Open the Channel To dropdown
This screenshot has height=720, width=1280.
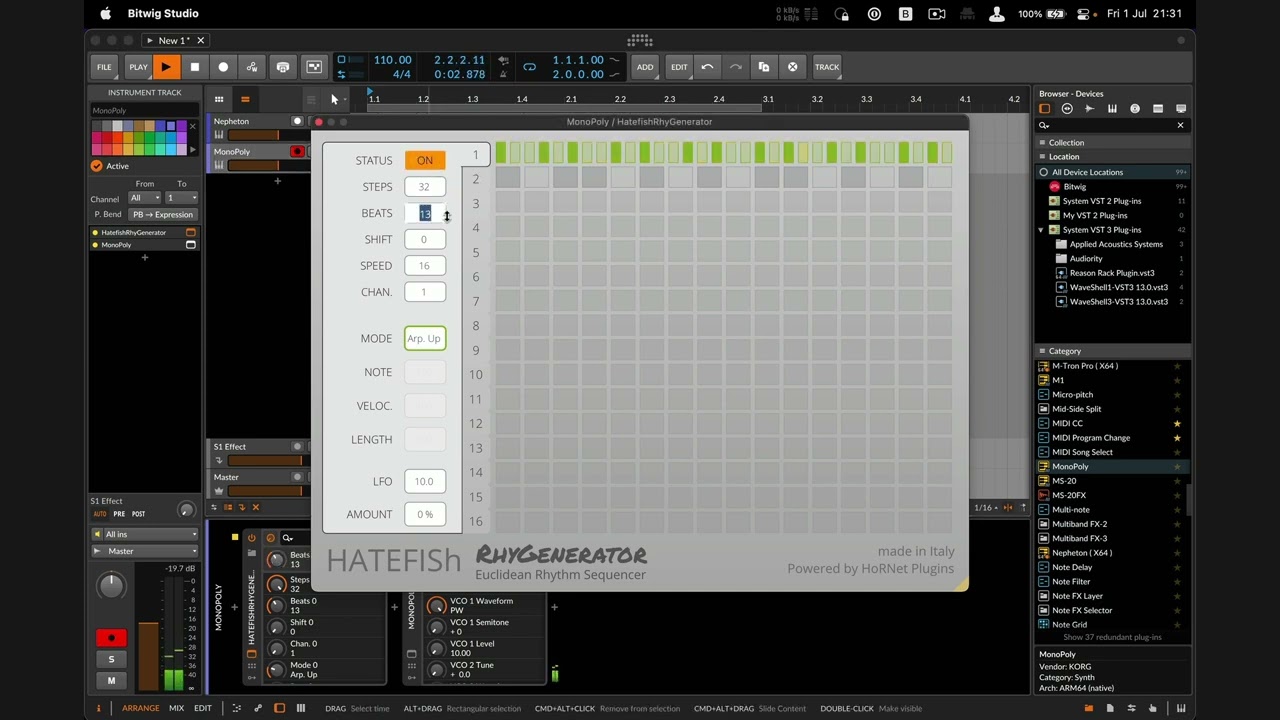pyautogui.click(x=181, y=198)
